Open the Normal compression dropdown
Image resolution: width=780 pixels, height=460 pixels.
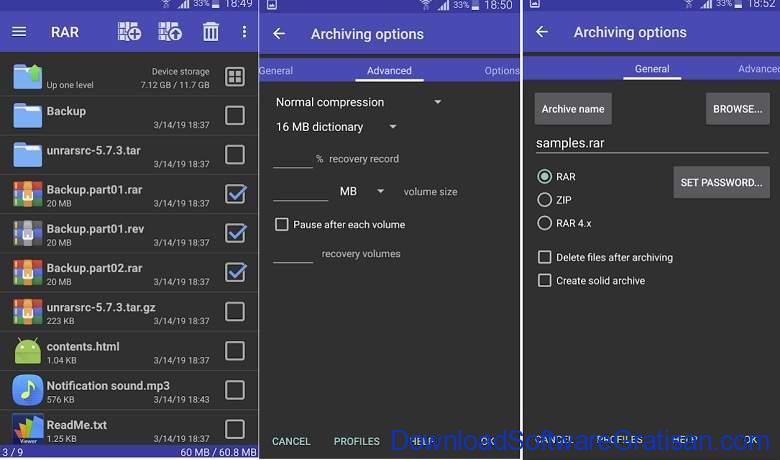point(358,102)
